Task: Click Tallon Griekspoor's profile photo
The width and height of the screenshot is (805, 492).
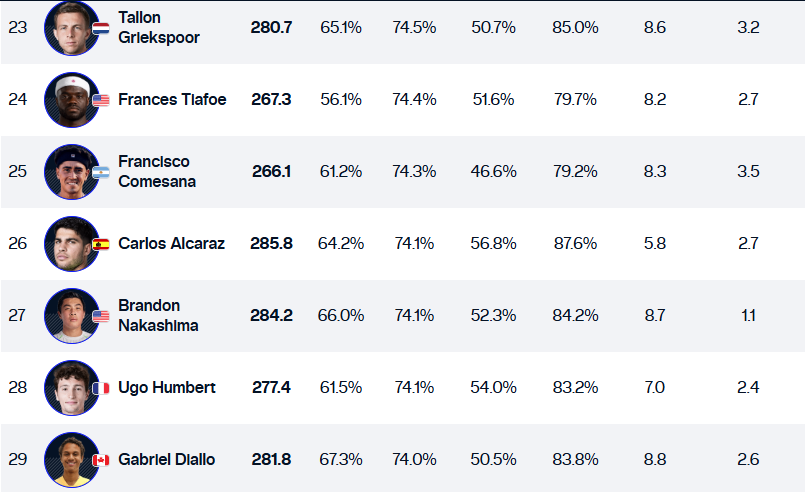Action: point(71,28)
